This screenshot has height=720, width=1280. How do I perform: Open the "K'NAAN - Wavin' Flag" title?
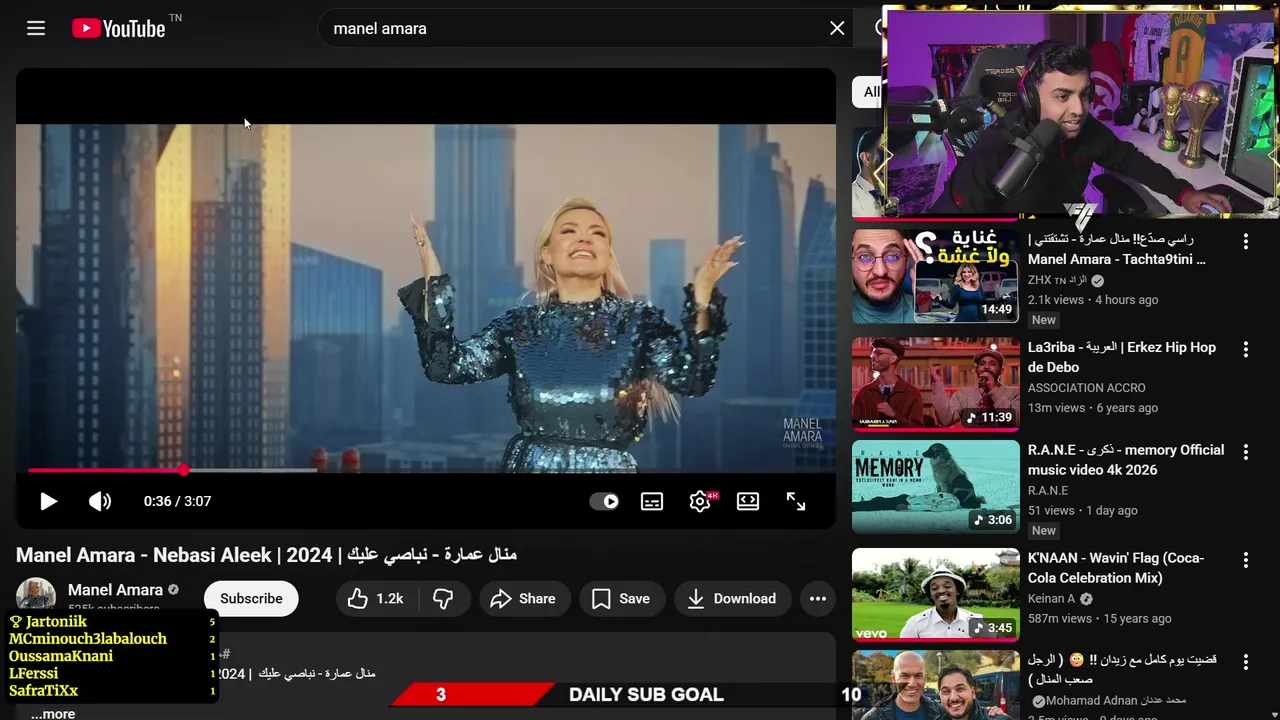coord(1116,568)
